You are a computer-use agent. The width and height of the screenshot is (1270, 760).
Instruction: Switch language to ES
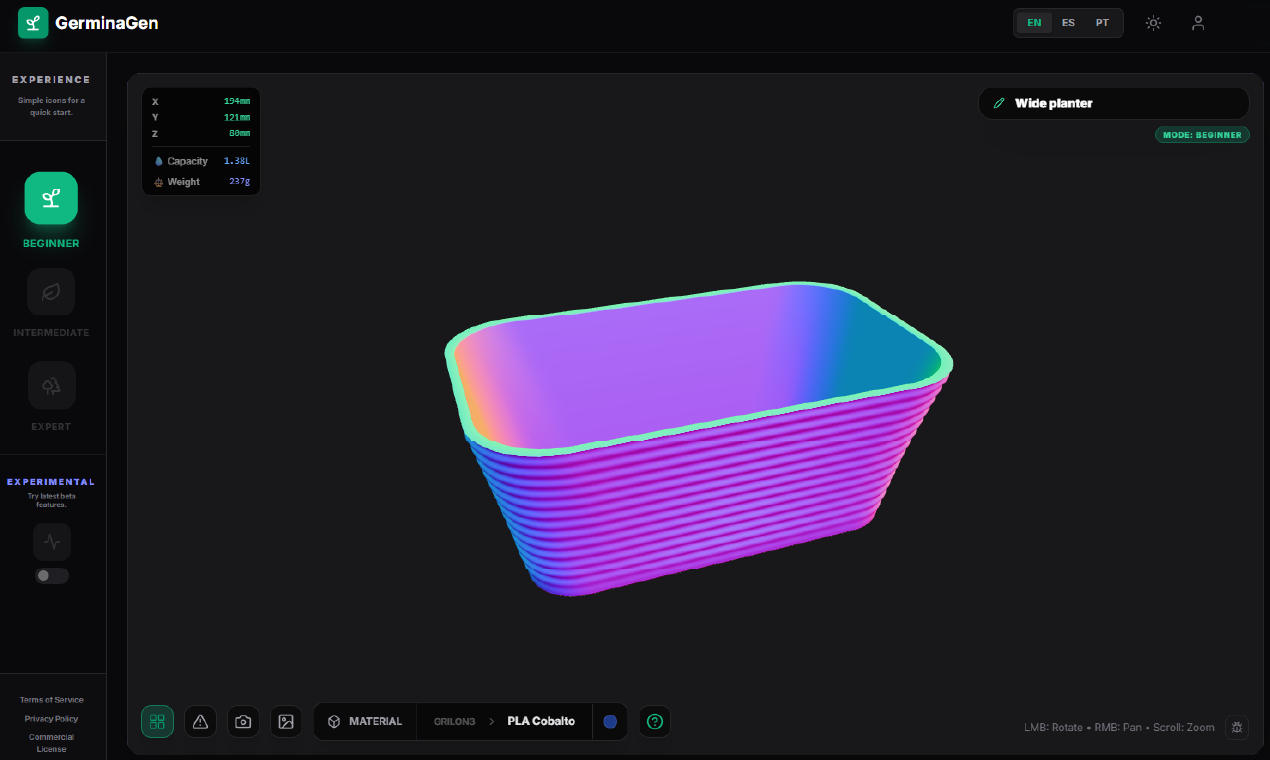tap(1068, 22)
